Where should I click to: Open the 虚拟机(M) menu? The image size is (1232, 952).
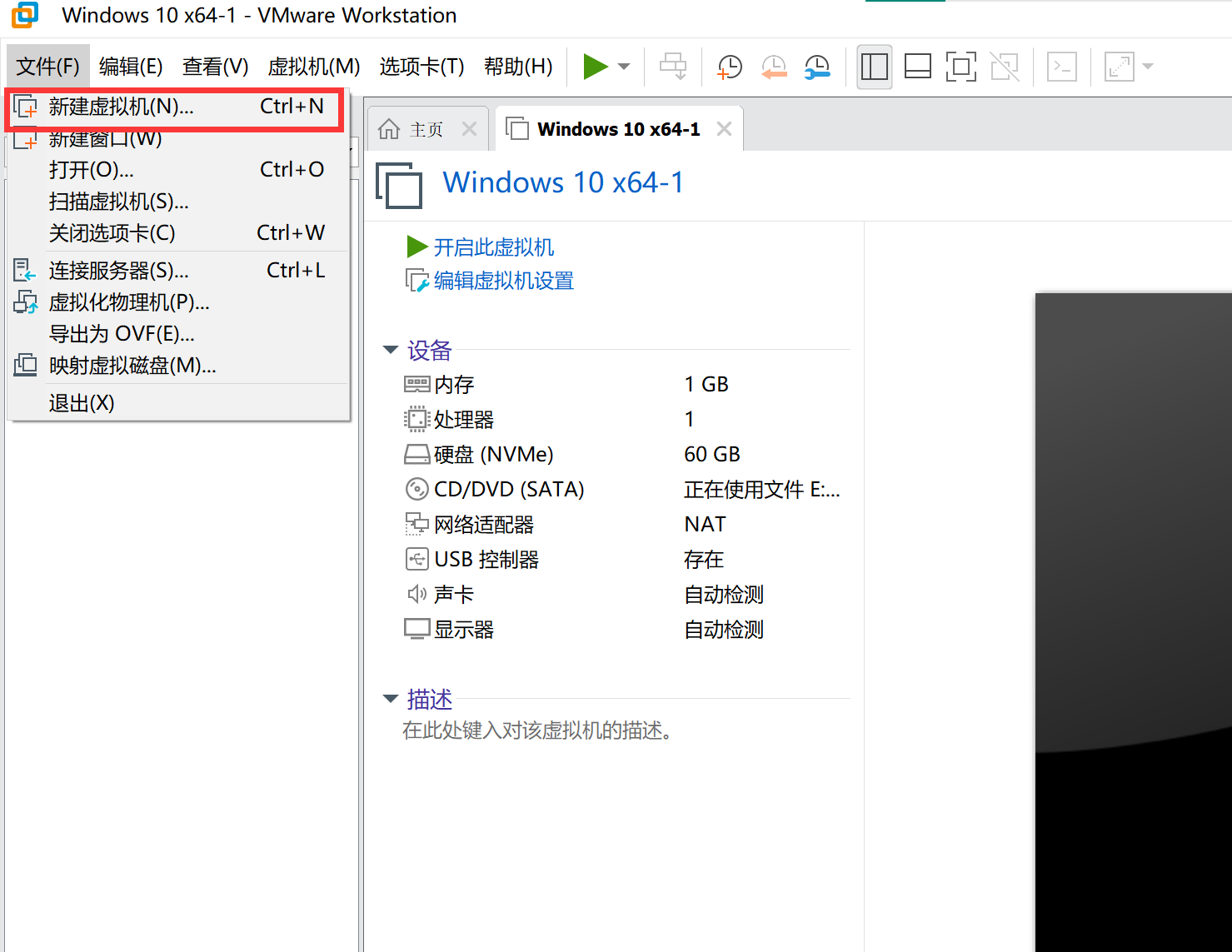[314, 67]
